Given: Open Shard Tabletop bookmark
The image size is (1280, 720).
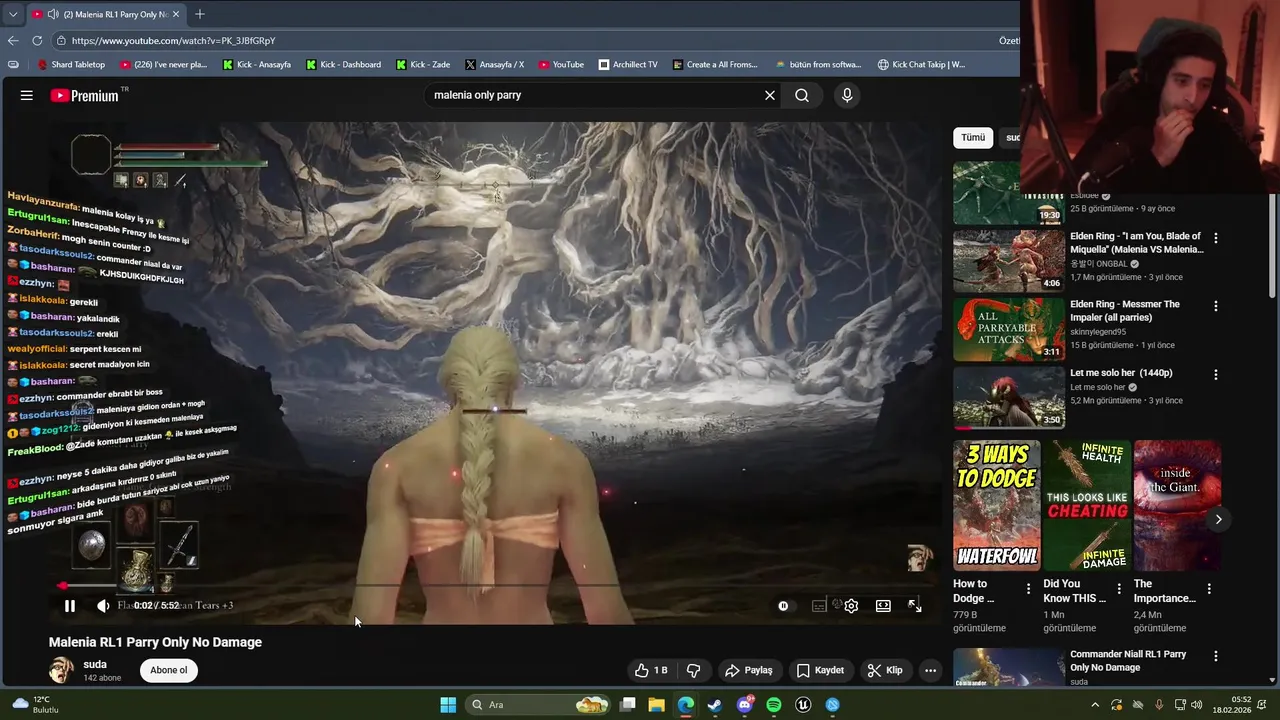Looking at the screenshot, I should pos(71,64).
